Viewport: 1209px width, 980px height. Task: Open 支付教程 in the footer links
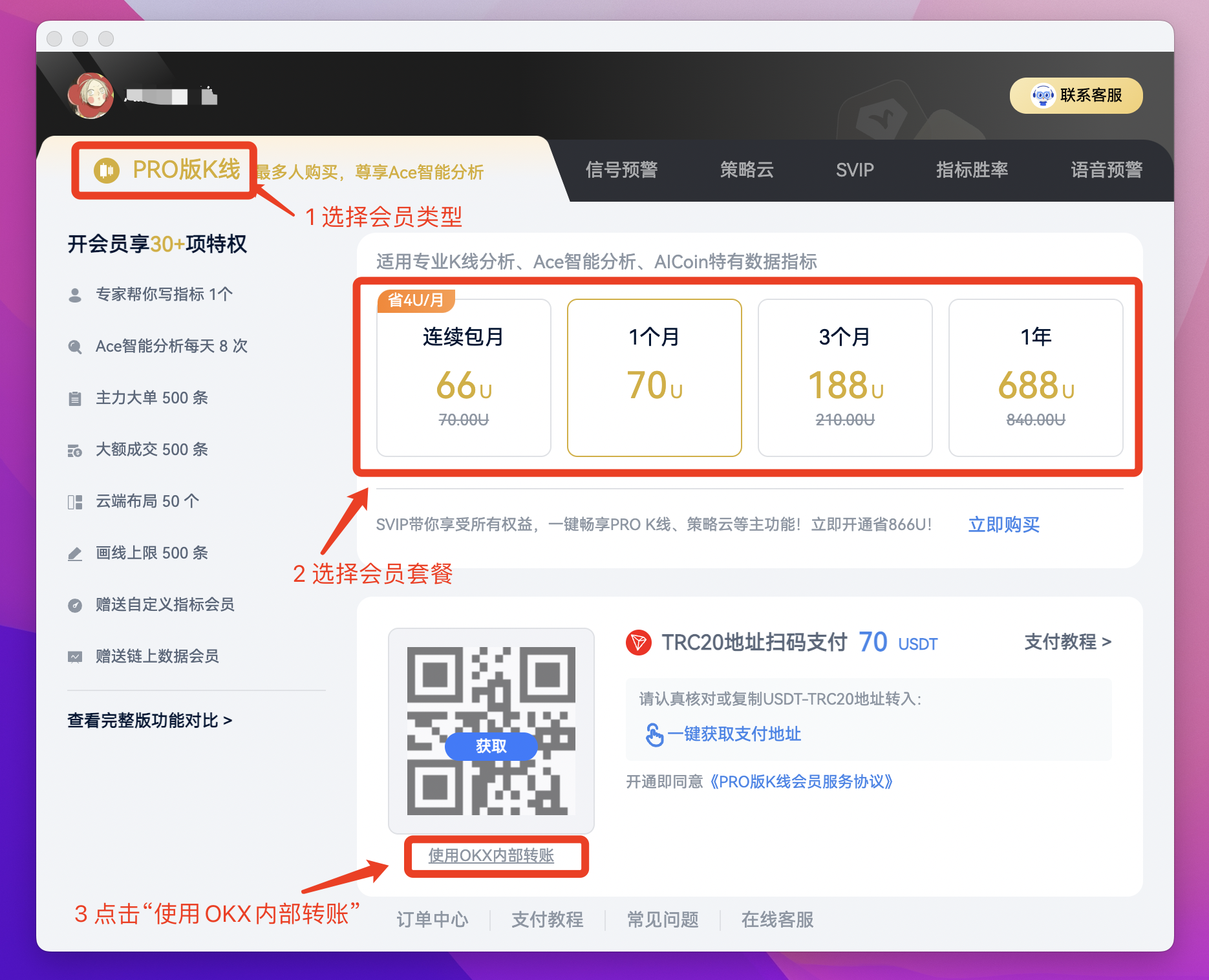[548, 919]
